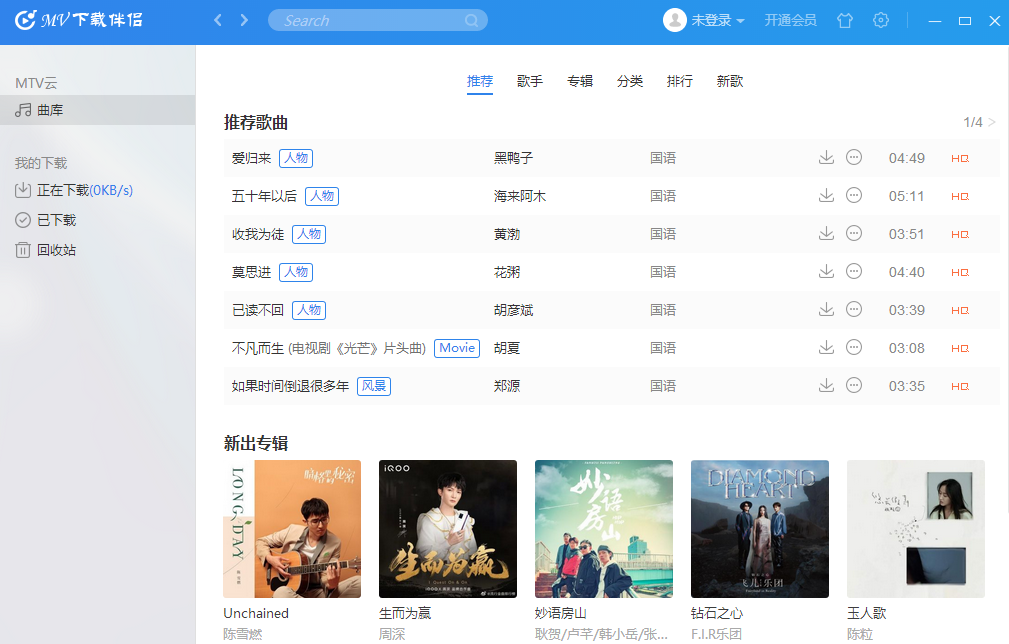Download 如果时间倒退很多年
1009x644 pixels.
pos(826,385)
